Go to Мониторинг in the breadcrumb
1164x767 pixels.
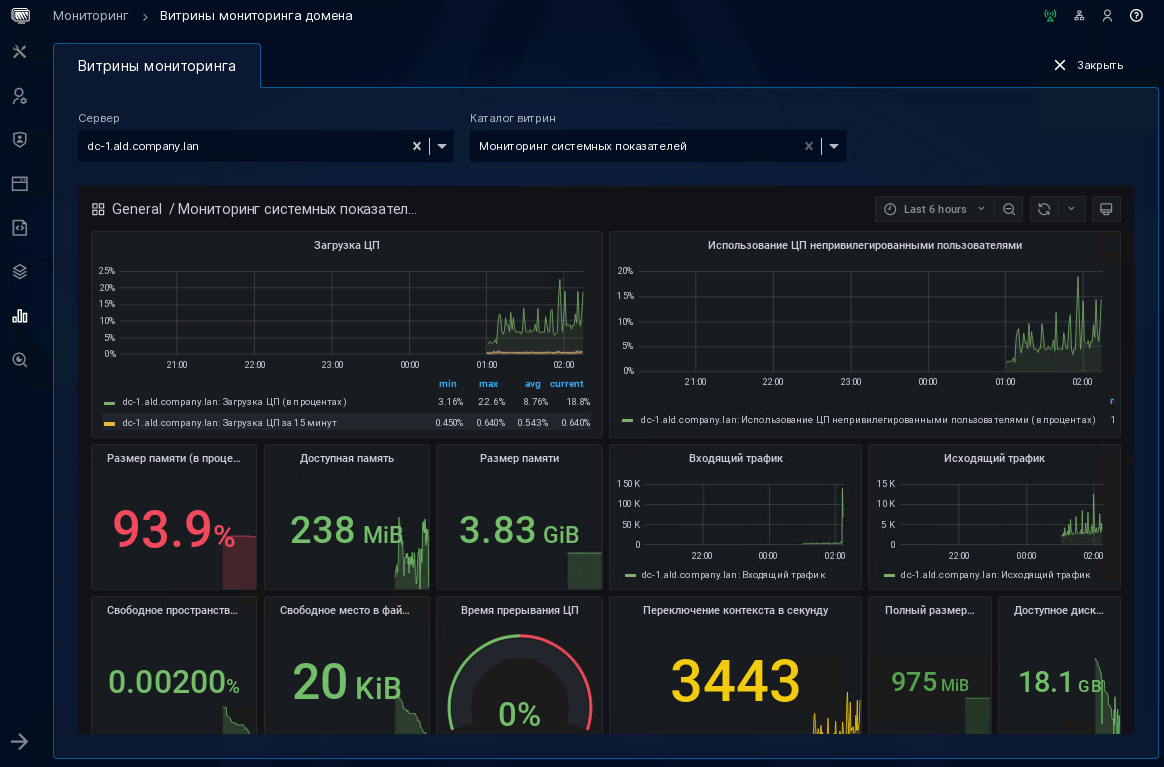pyautogui.click(x=91, y=16)
